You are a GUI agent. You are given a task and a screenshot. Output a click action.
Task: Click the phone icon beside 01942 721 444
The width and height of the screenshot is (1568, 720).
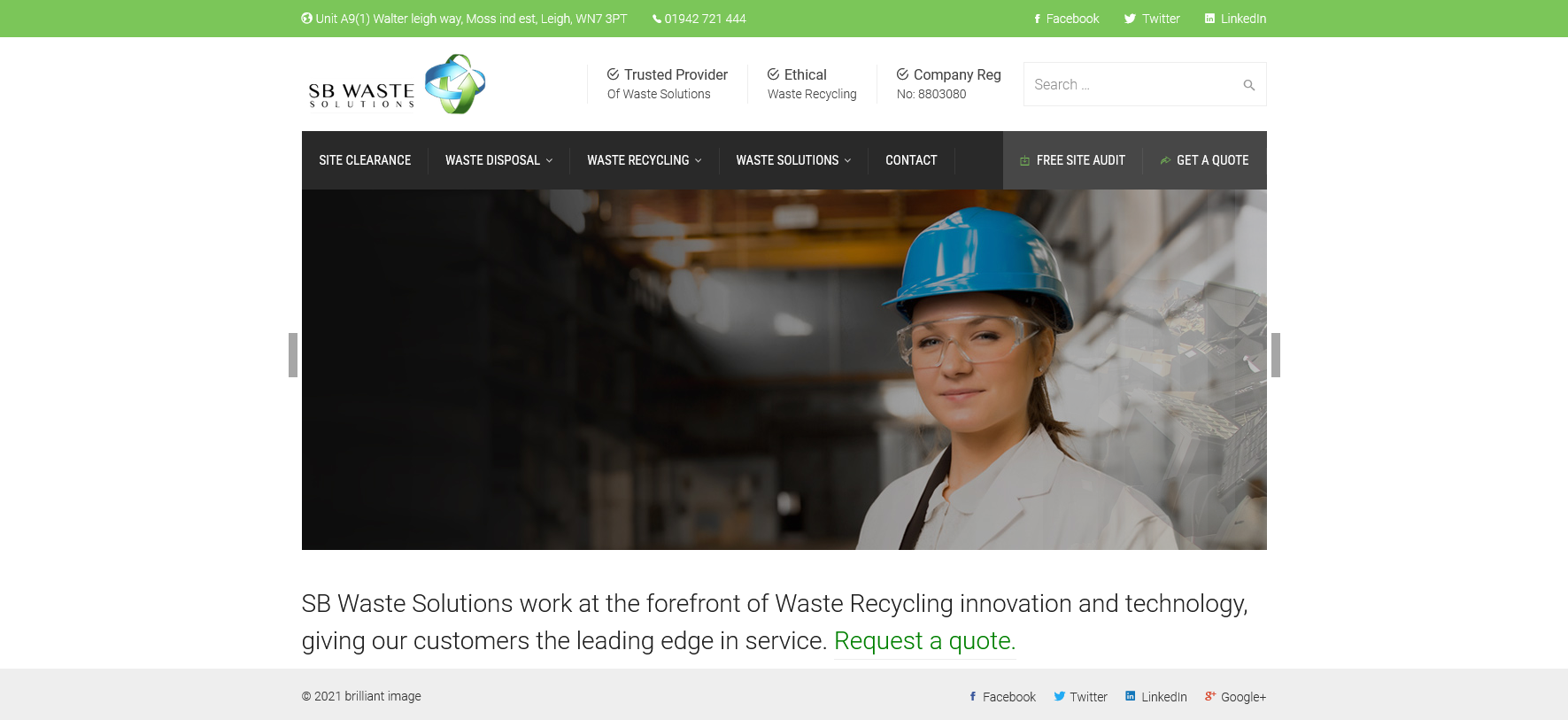click(x=657, y=19)
